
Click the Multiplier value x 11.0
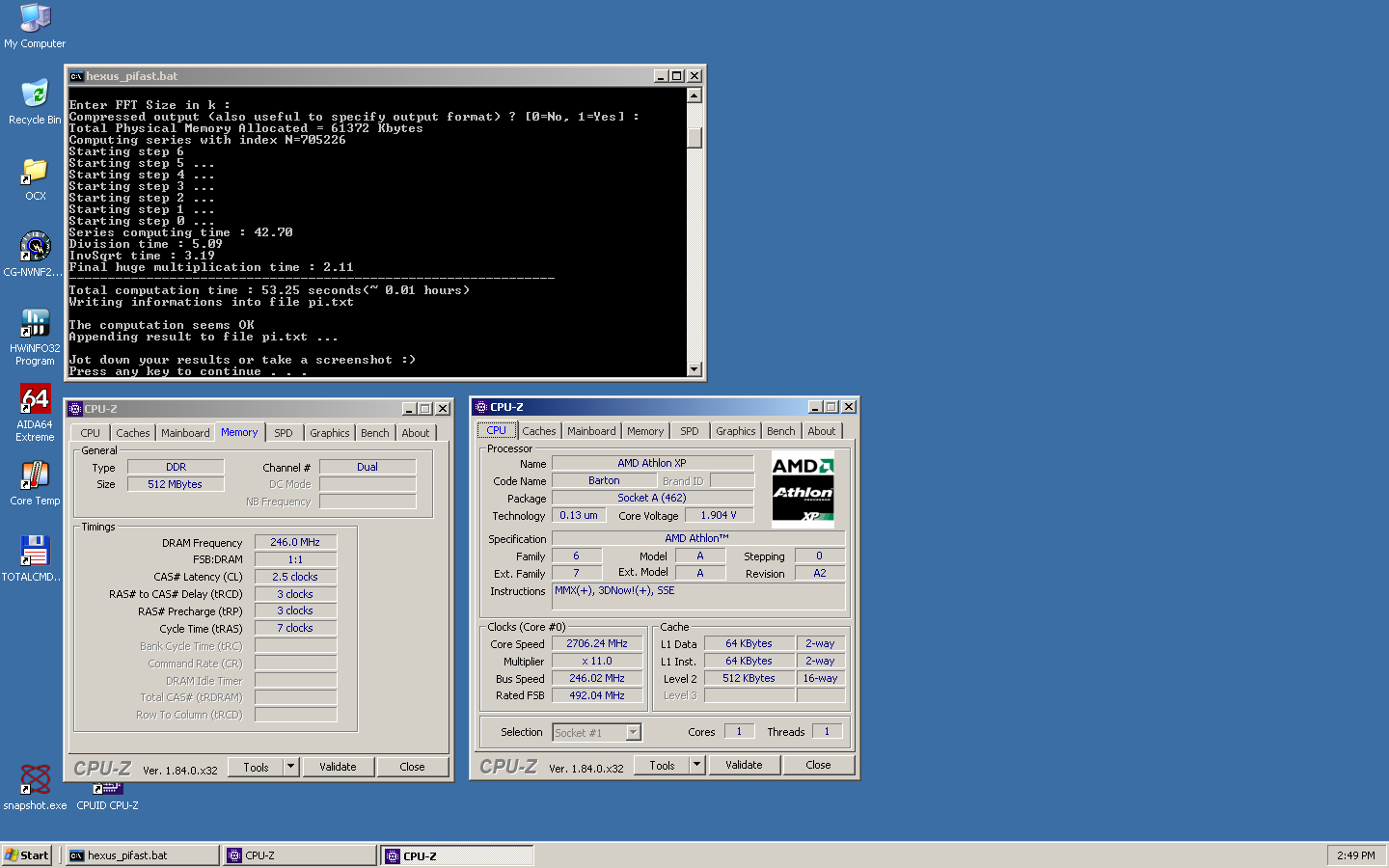click(597, 661)
